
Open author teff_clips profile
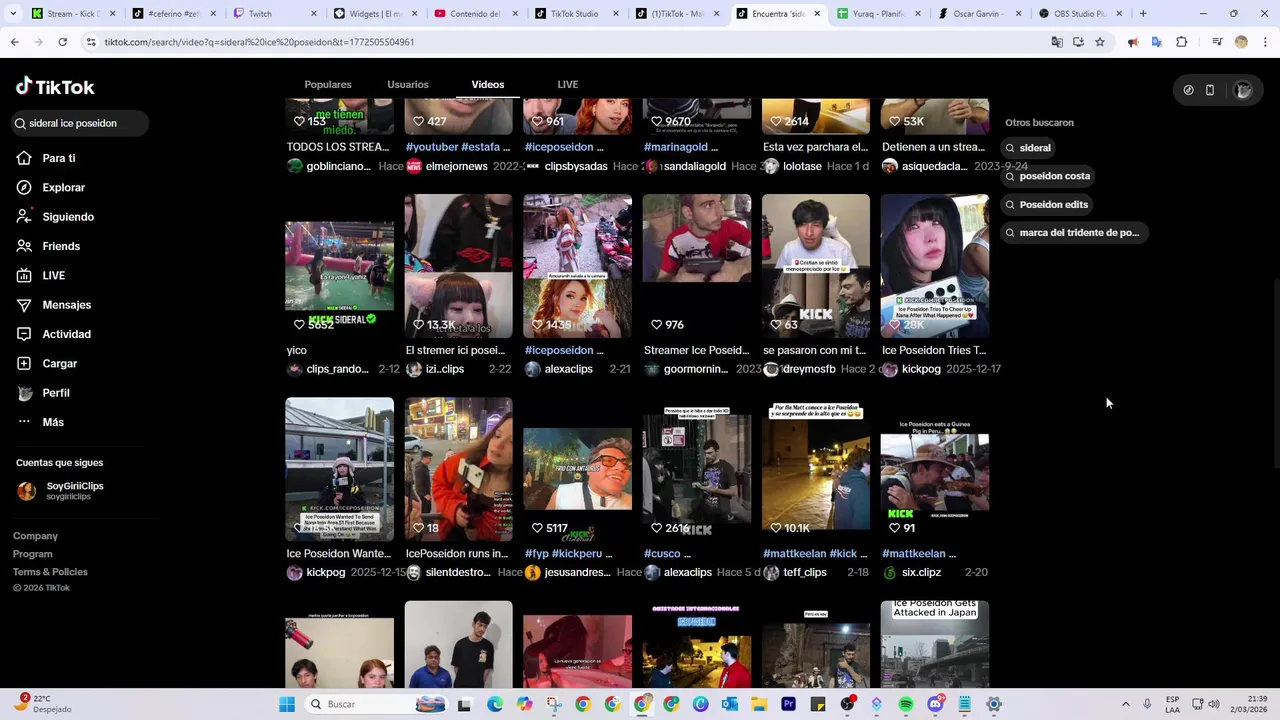click(x=805, y=573)
